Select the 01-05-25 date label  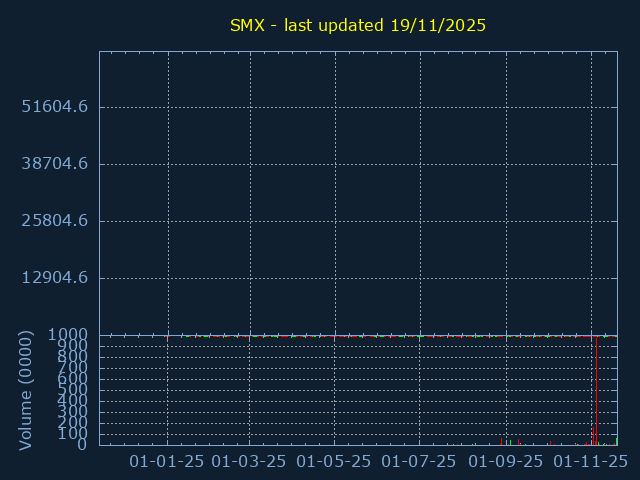click(x=335, y=461)
